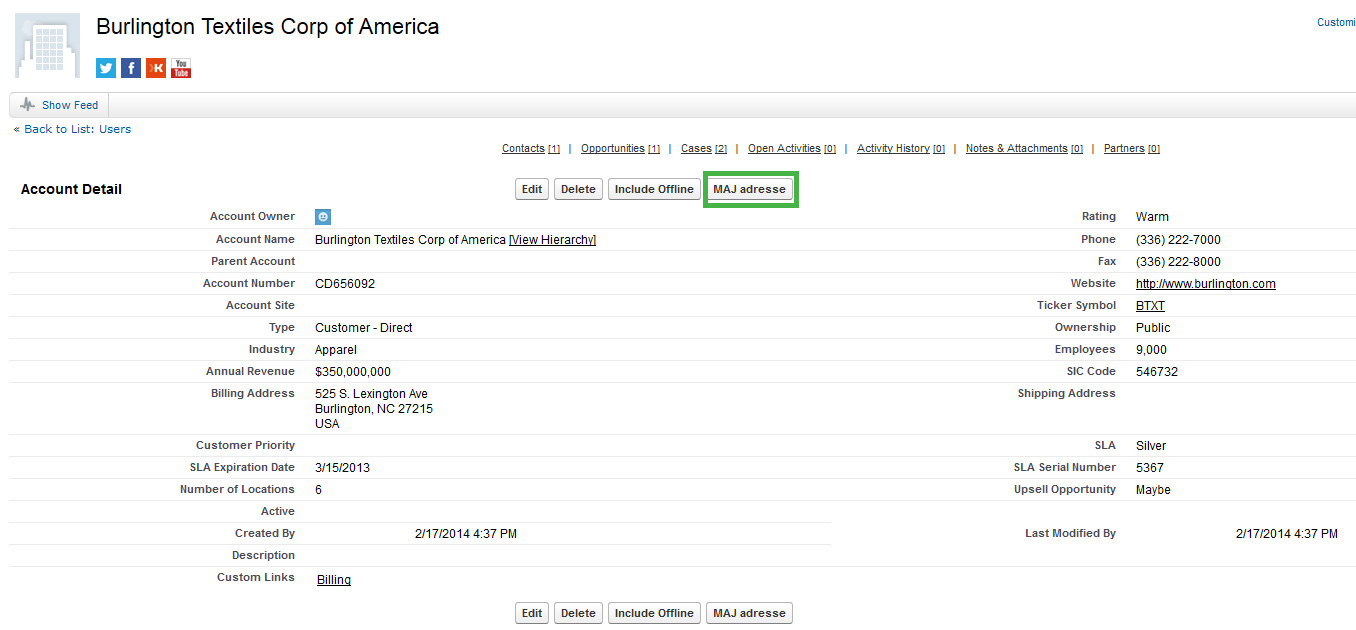Jump to Notes & Attachments list

[x=1024, y=148]
